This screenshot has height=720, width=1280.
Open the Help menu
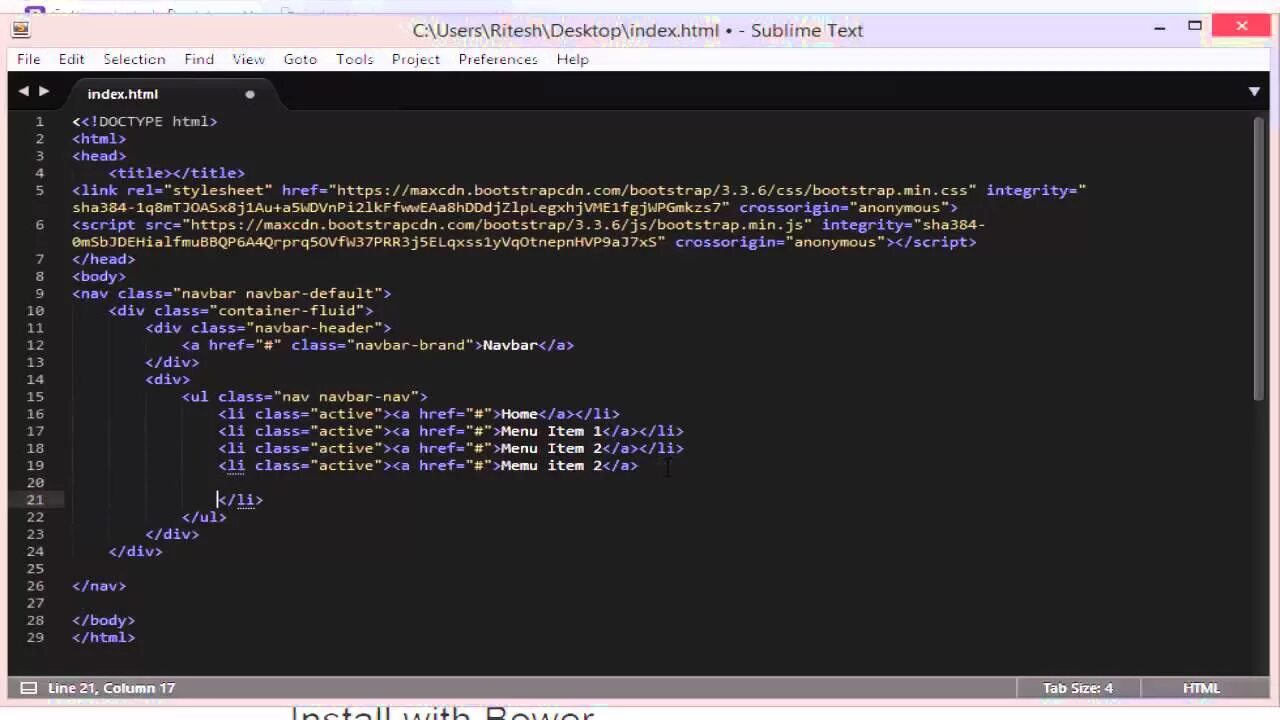coord(572,59)
